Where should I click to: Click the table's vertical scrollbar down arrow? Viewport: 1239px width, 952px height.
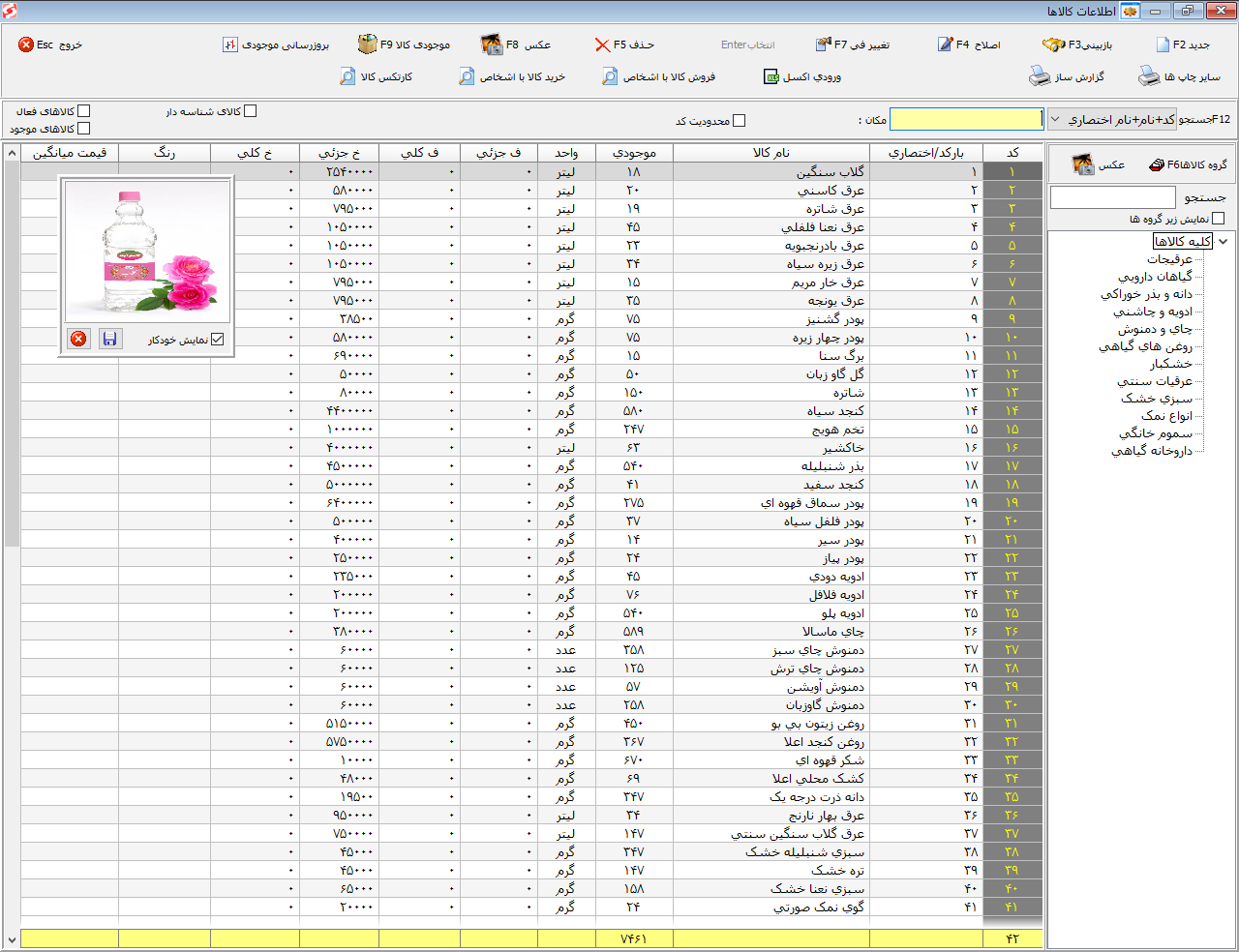pos(12,939)
